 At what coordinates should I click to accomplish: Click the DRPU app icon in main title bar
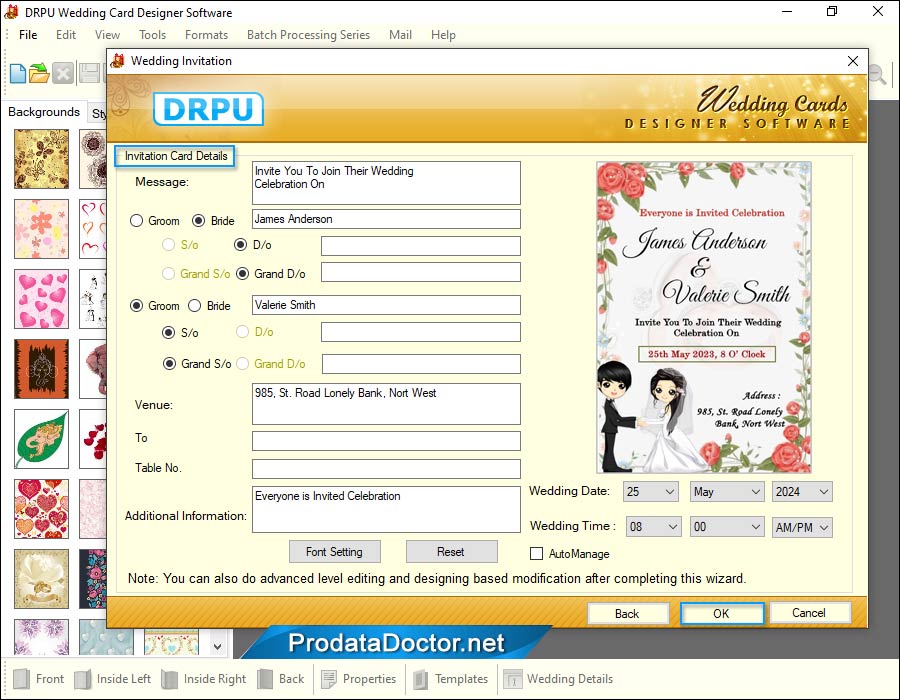pos(11,12)
